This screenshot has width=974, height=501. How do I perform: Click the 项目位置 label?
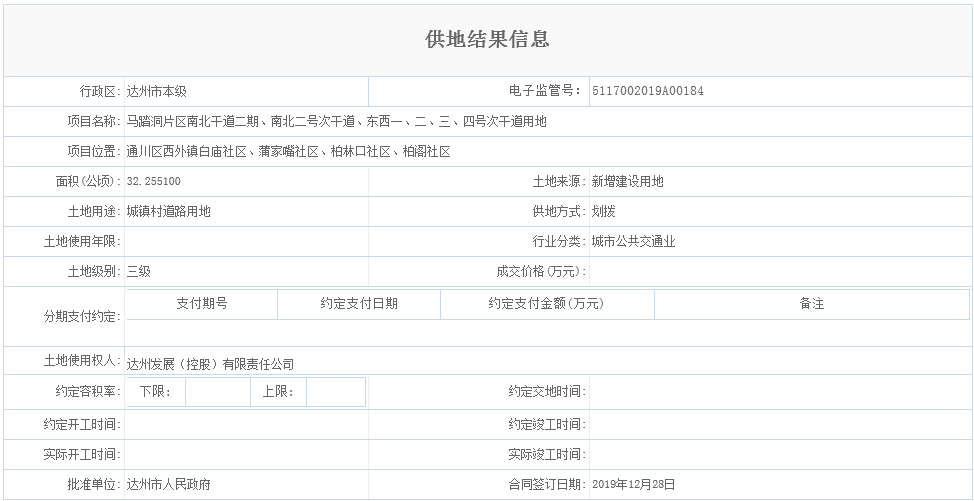click(94, 151)
